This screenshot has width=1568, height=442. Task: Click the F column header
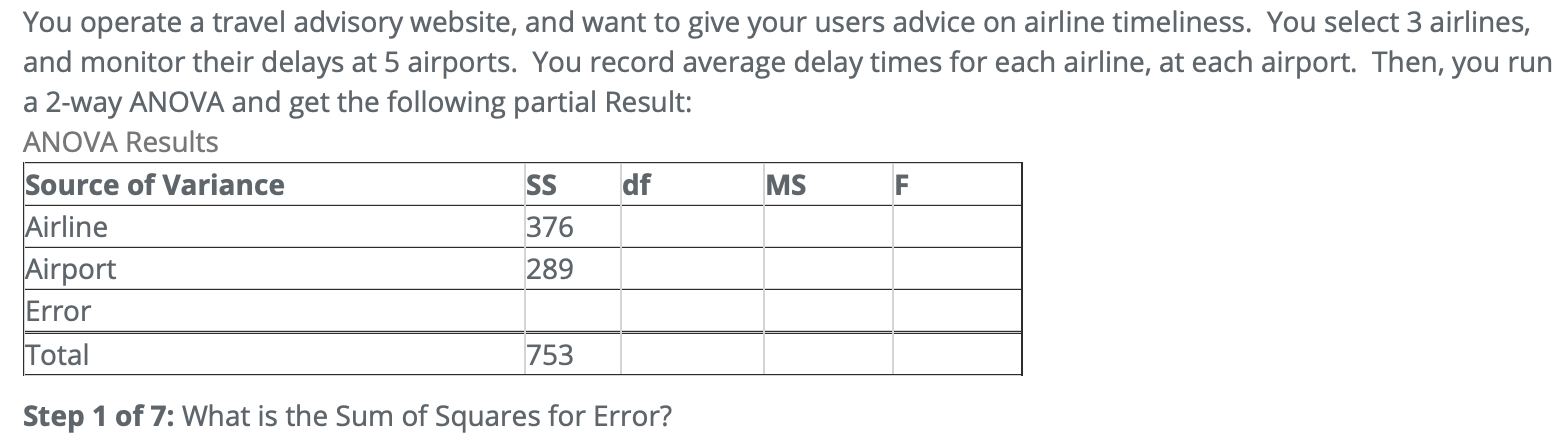pos(903,185)
